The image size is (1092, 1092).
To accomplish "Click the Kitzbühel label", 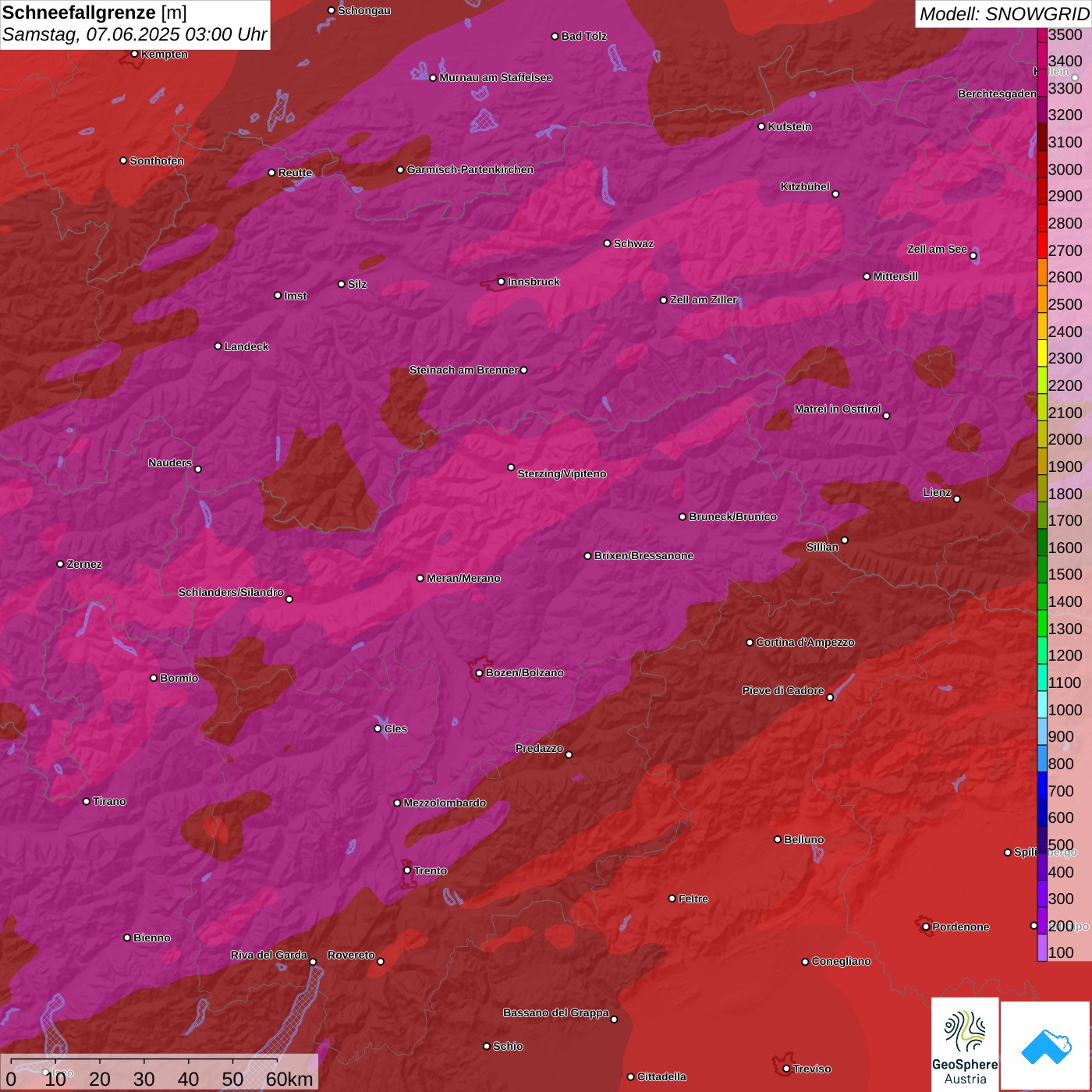I will point(805,186).
